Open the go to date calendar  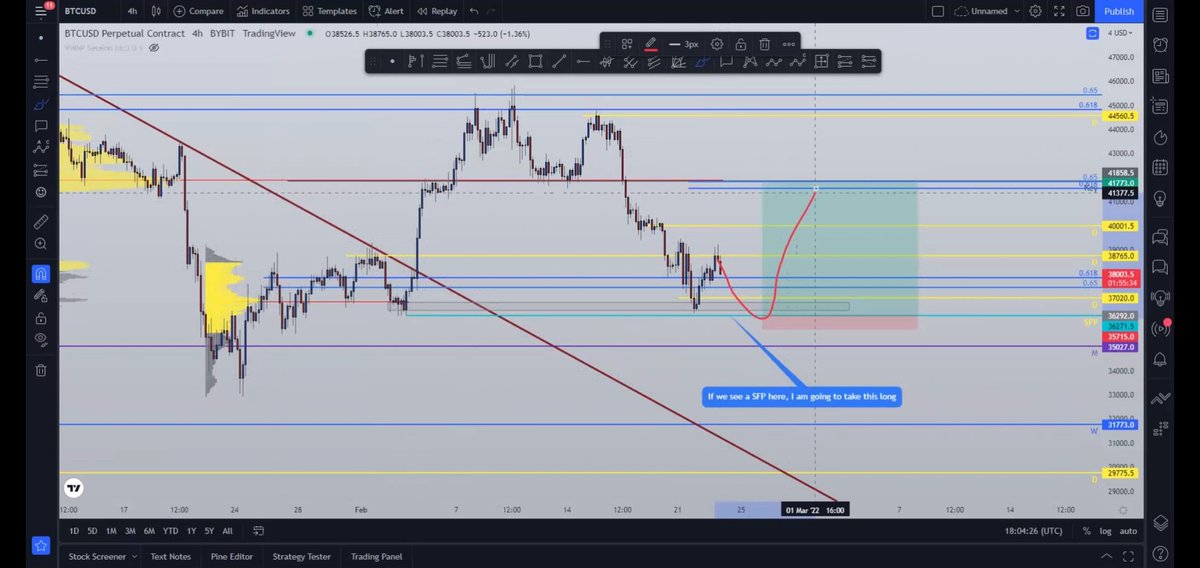click(258, 531)
